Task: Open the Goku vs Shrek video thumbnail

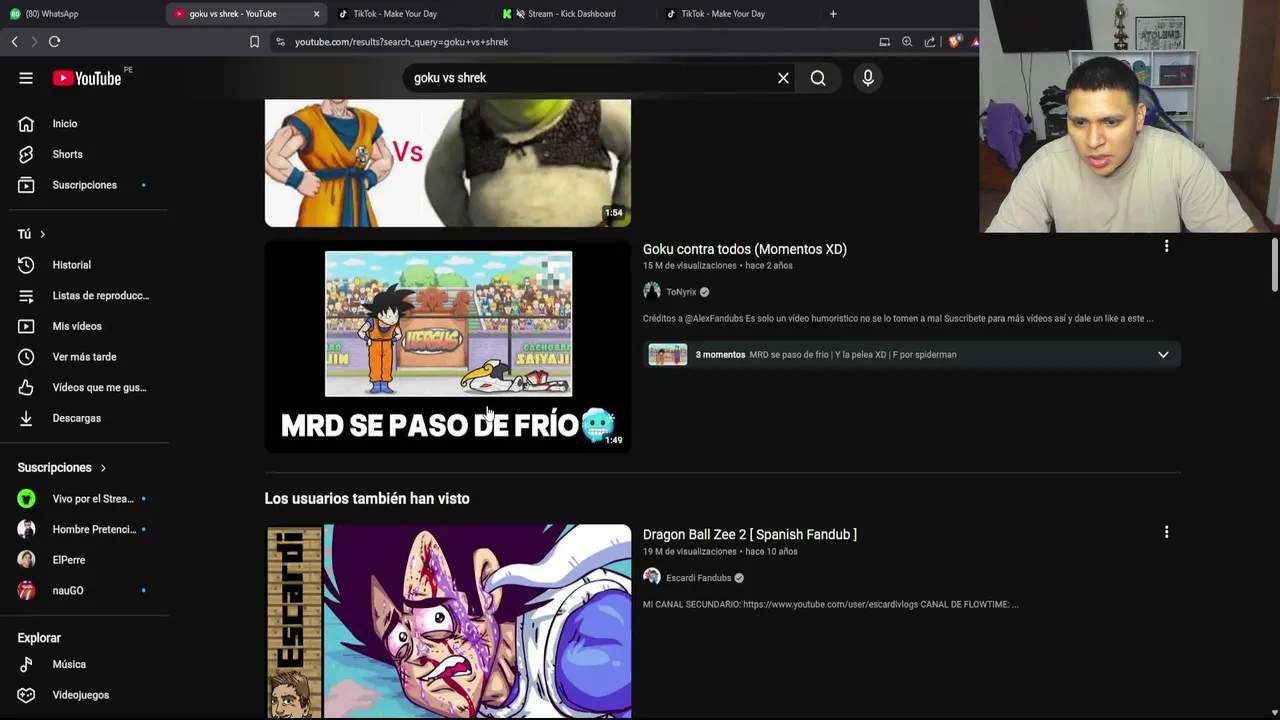Action: (447, 162)
